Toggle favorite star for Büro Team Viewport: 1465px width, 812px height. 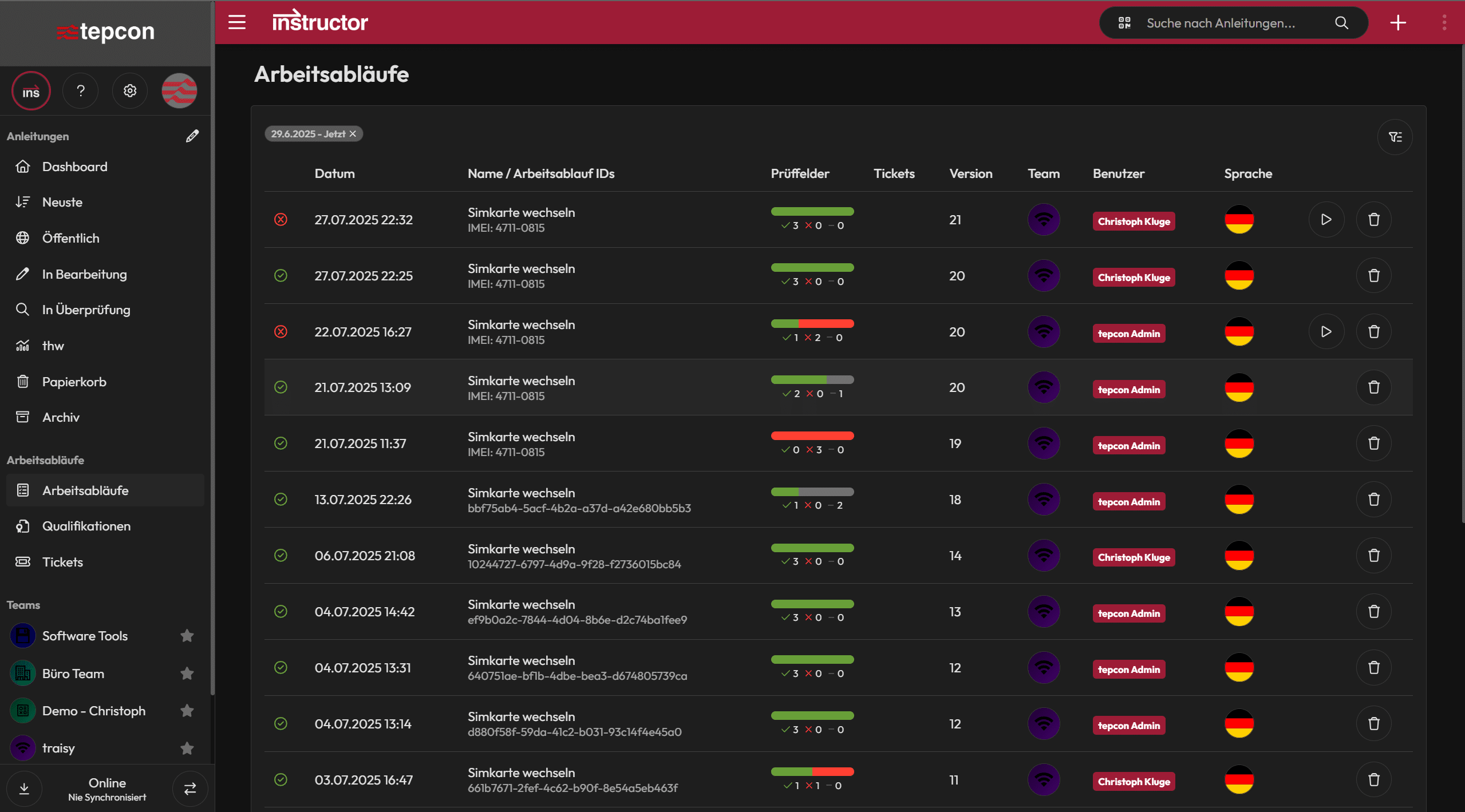tap(187, 674)
